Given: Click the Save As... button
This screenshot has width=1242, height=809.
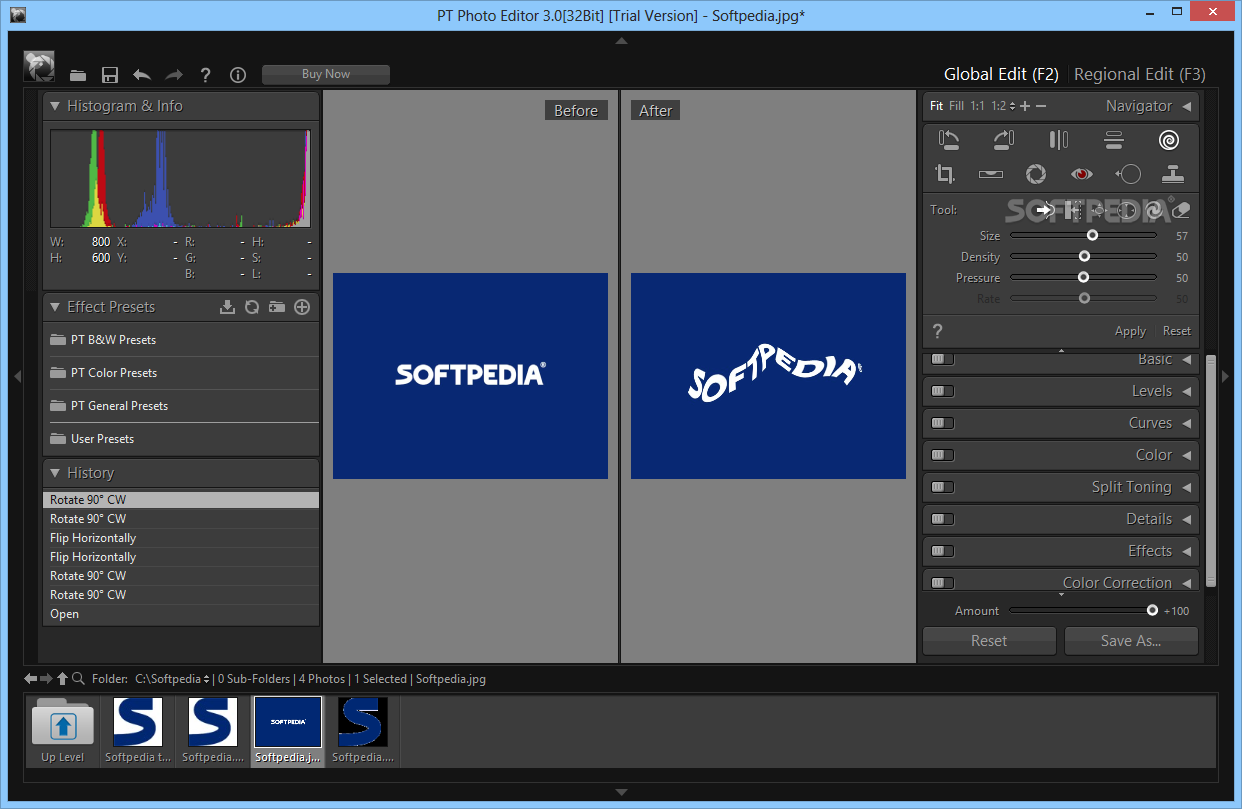Looking at the screenshot, I should click(1131, 641).
